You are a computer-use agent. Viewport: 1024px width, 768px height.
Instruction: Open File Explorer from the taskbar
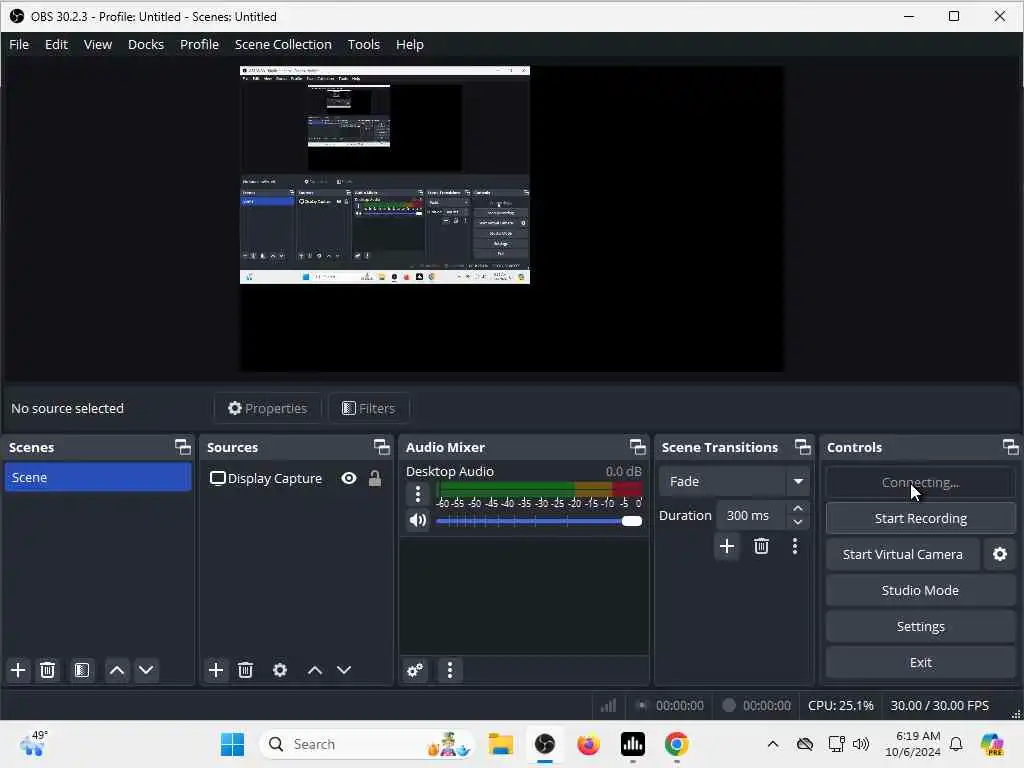(501, 744)
